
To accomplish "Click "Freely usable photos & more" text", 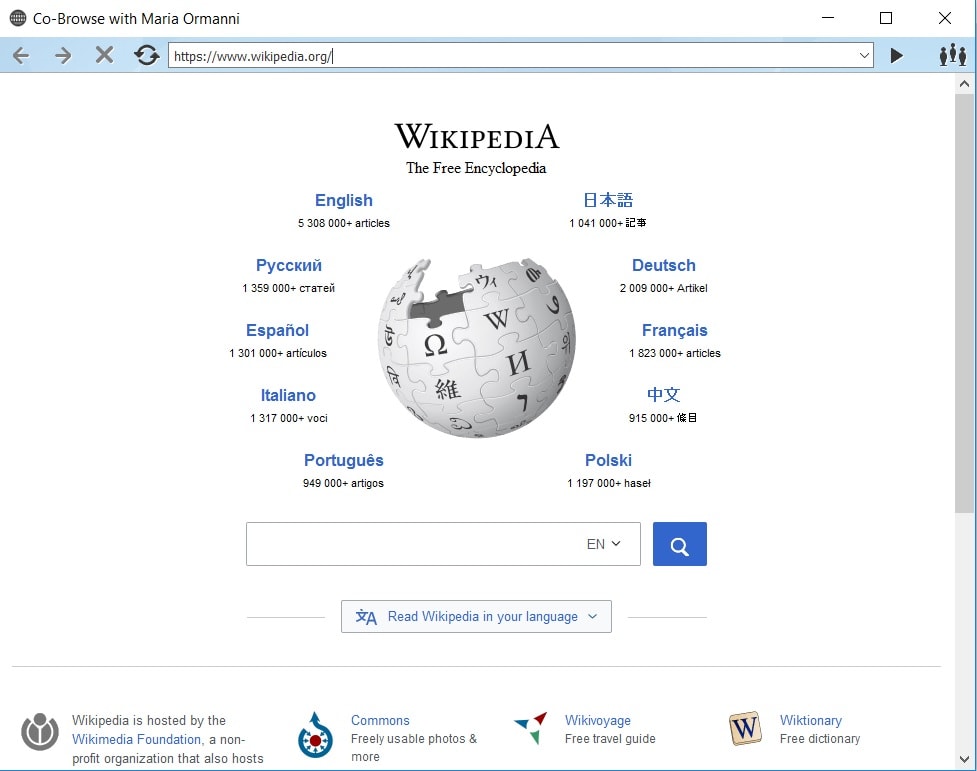I will (413, 747).
